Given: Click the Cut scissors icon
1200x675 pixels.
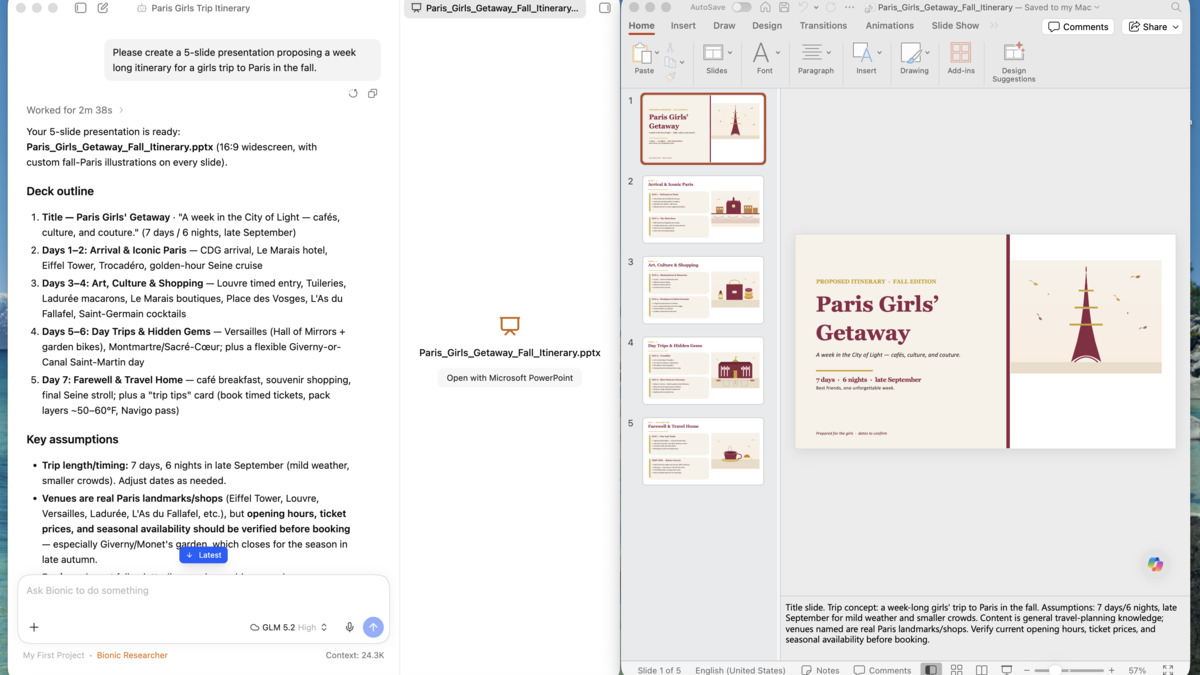Looking at the screenshot, I should tap(670, 47).
